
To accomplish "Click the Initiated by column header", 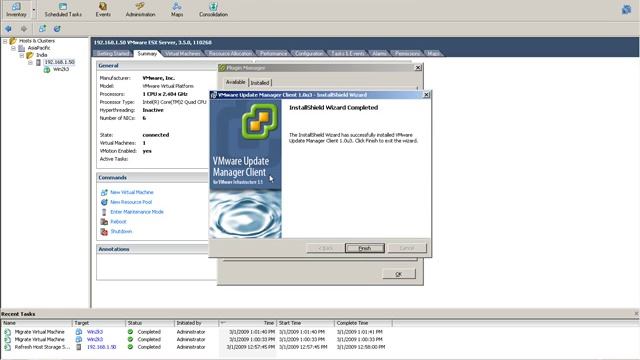I will click(196, 323).
